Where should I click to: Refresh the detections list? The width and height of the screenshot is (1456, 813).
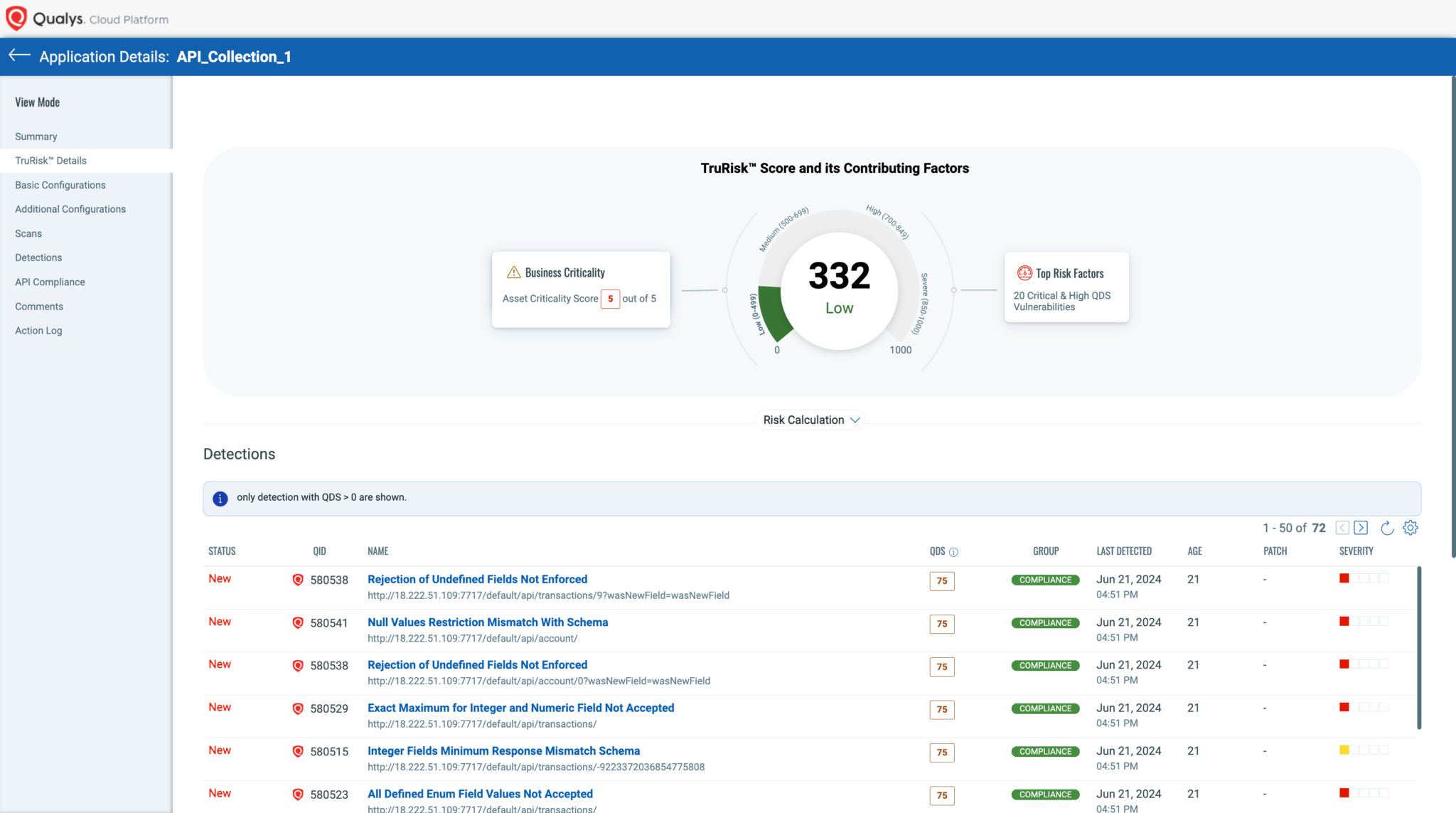click(x=1387, y=528)
